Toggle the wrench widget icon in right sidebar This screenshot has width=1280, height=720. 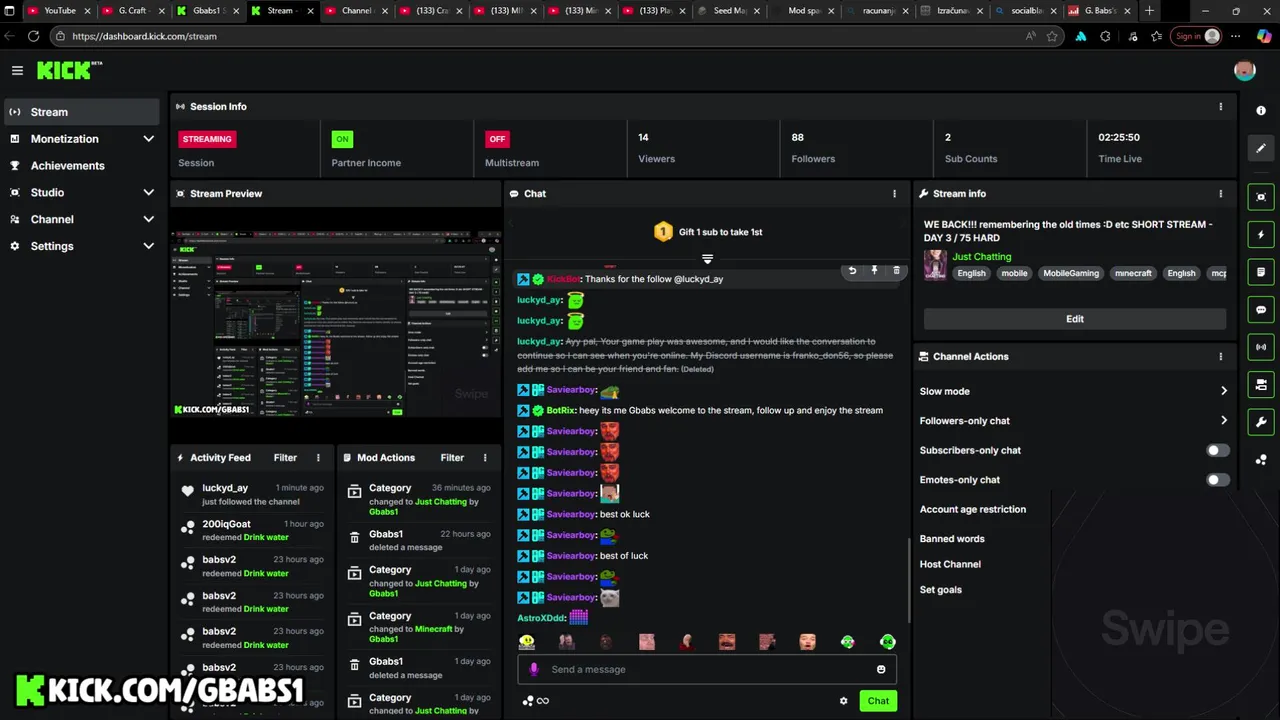click(x=1260, y=422)
